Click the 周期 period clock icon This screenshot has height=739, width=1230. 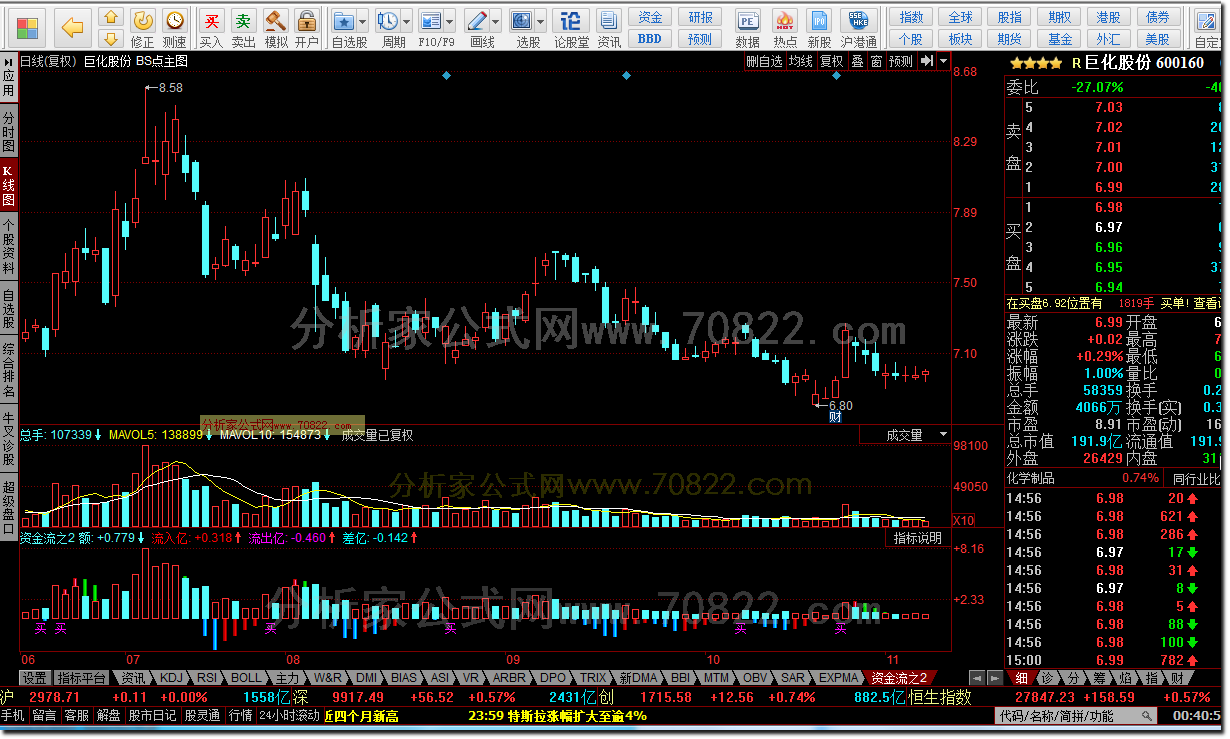[388, 21]
